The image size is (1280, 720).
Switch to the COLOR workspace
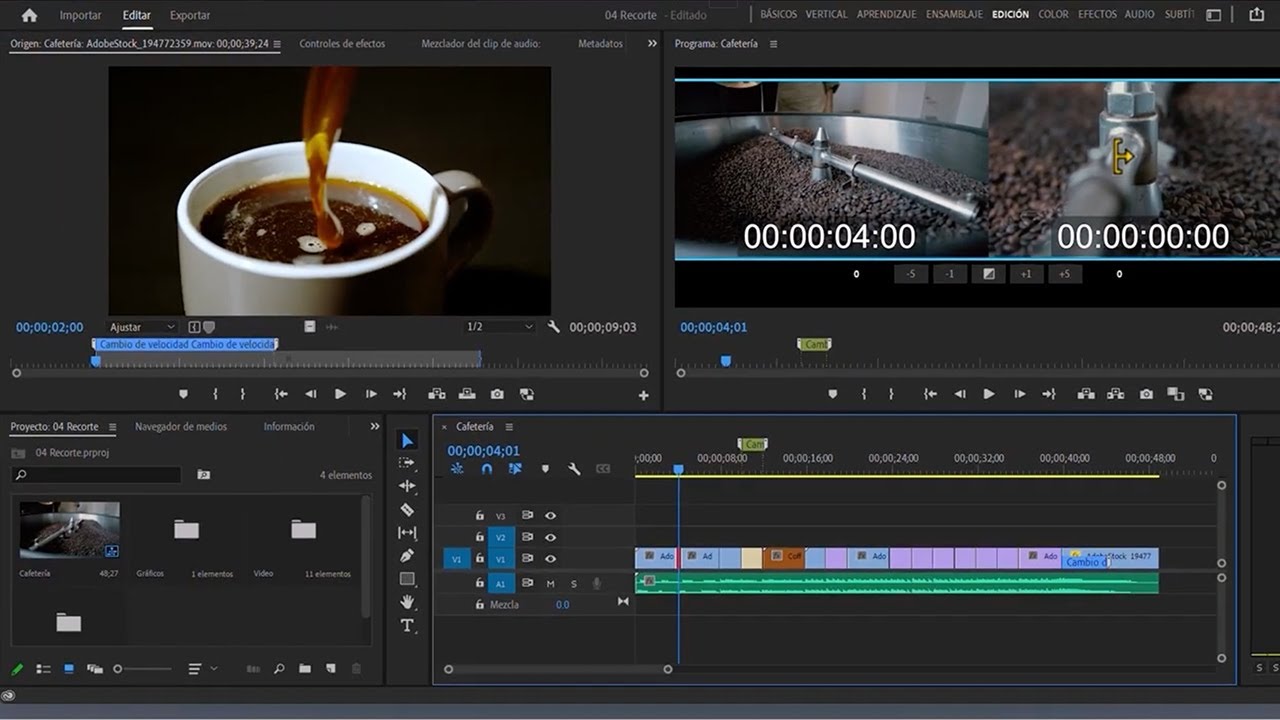[x=1053, y=15]
